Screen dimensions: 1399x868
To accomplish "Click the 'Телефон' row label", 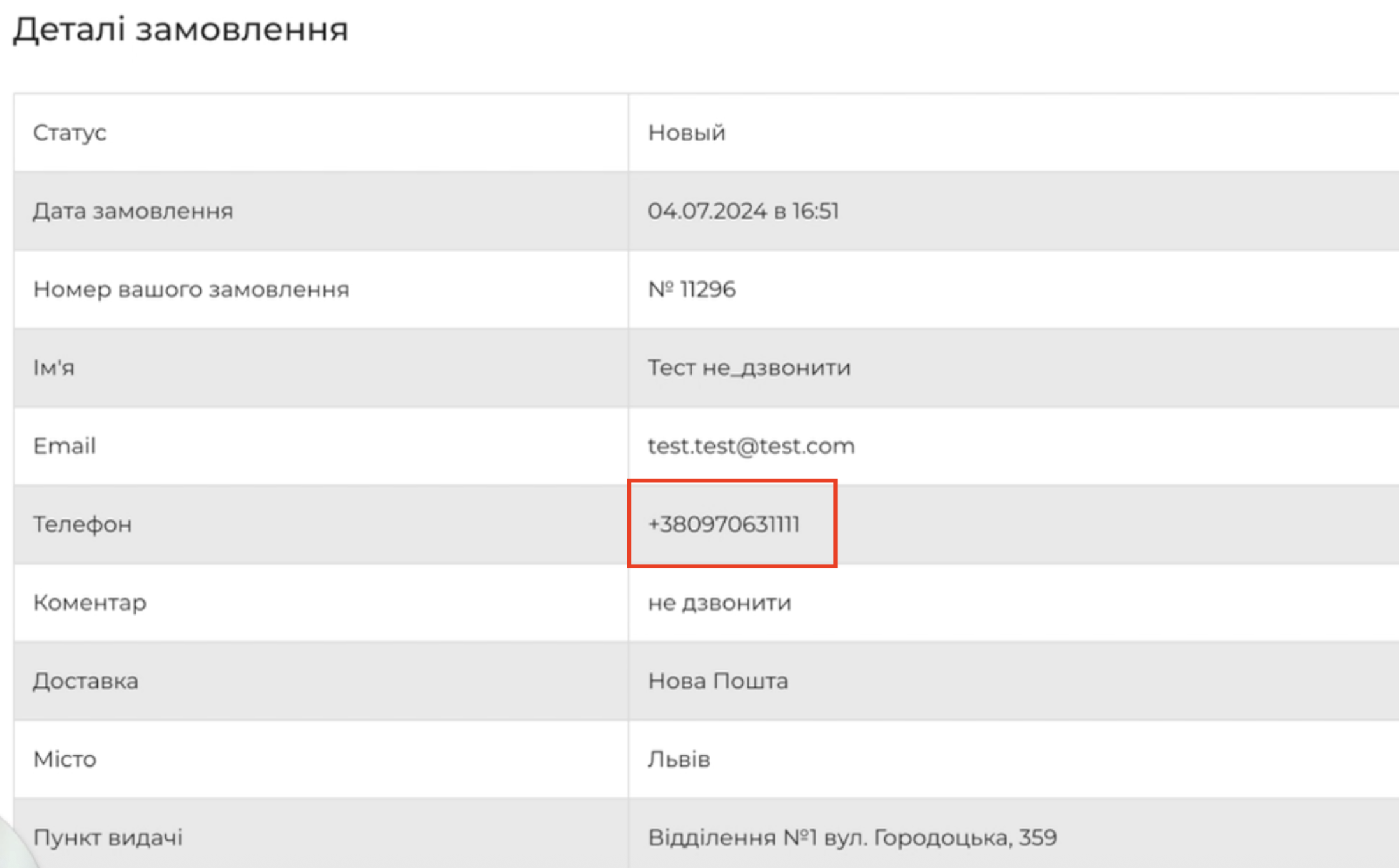I will pyautogui.click(x=82, y=524).
